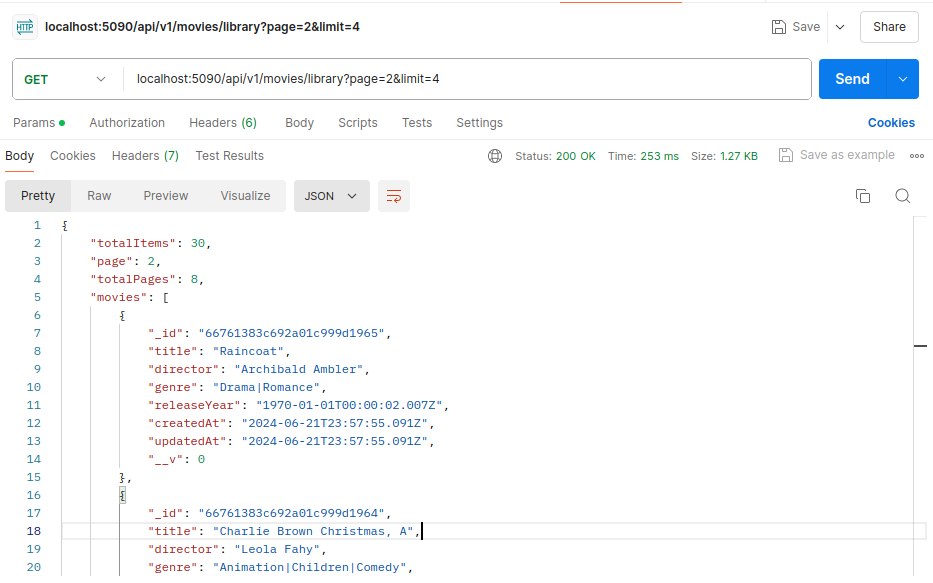Open the request Body tab
The image size is (933, 583).
click(299, 123)
